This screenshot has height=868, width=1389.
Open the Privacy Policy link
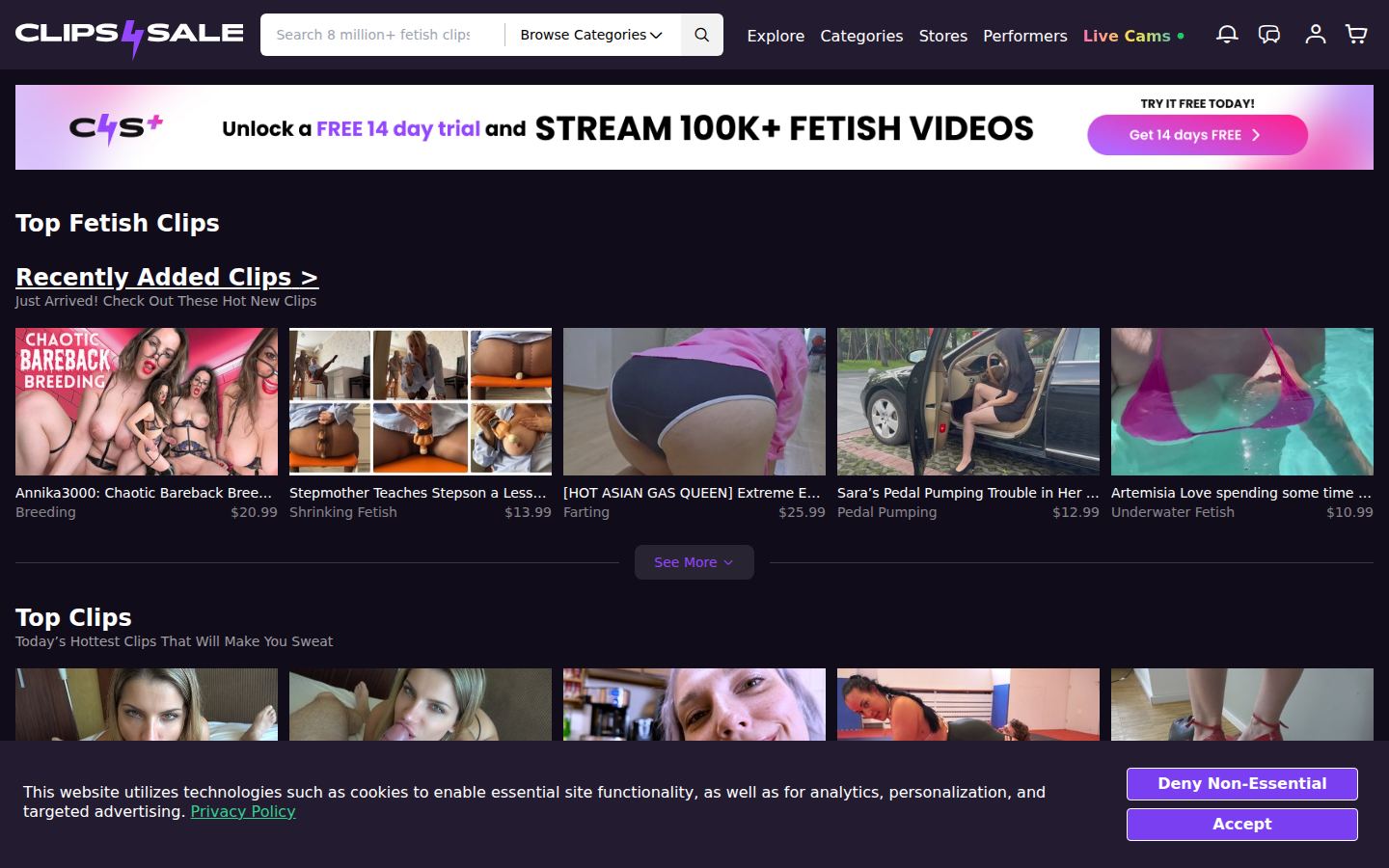(243, 812)
